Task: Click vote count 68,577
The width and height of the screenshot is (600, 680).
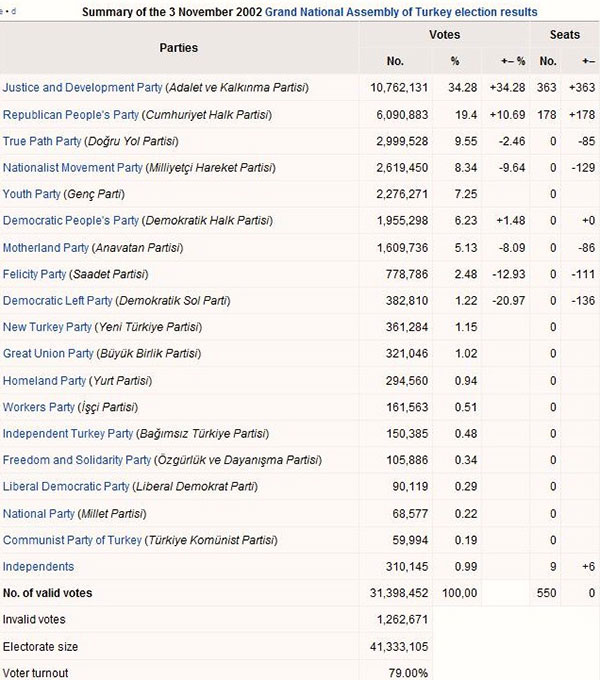Action: [410, 514]
